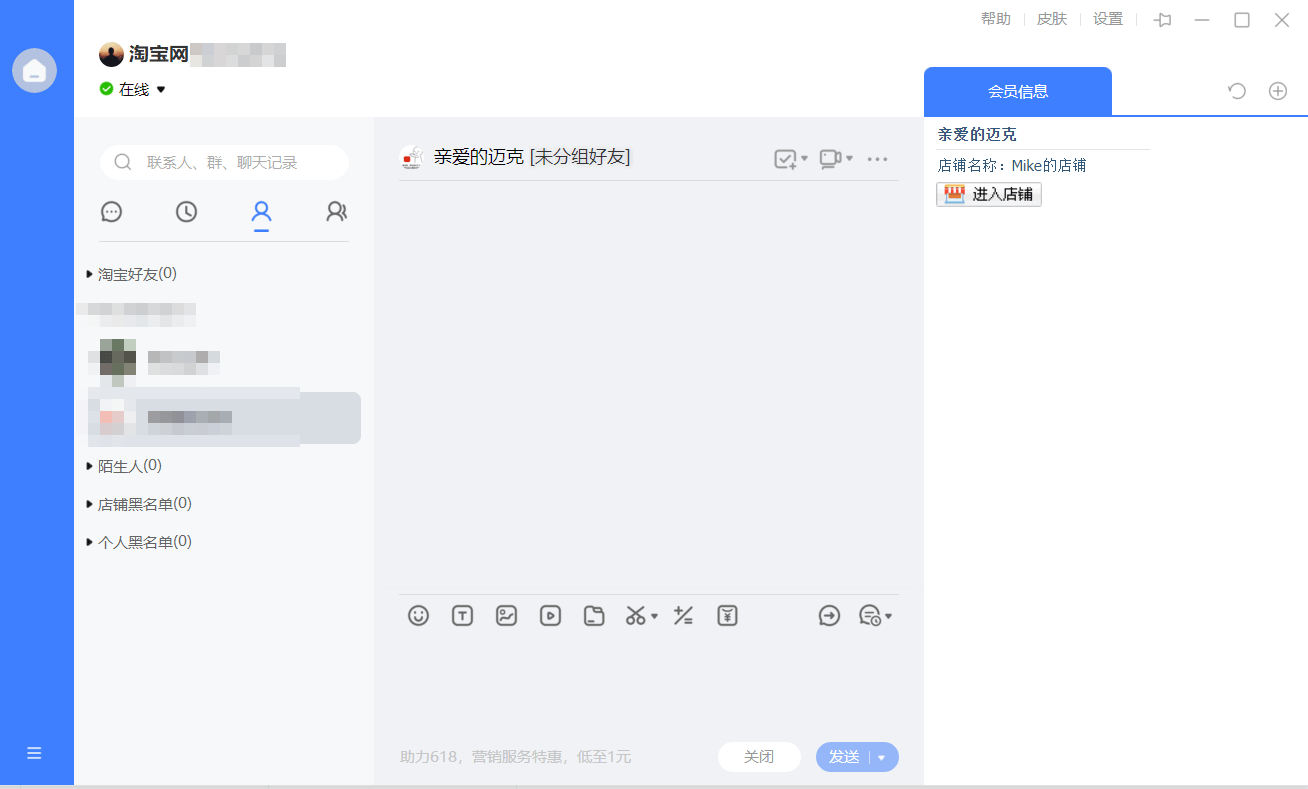Switch to the 会员信息 tab
Screen dimensions: 1308x789
[x=1017, y=90]
